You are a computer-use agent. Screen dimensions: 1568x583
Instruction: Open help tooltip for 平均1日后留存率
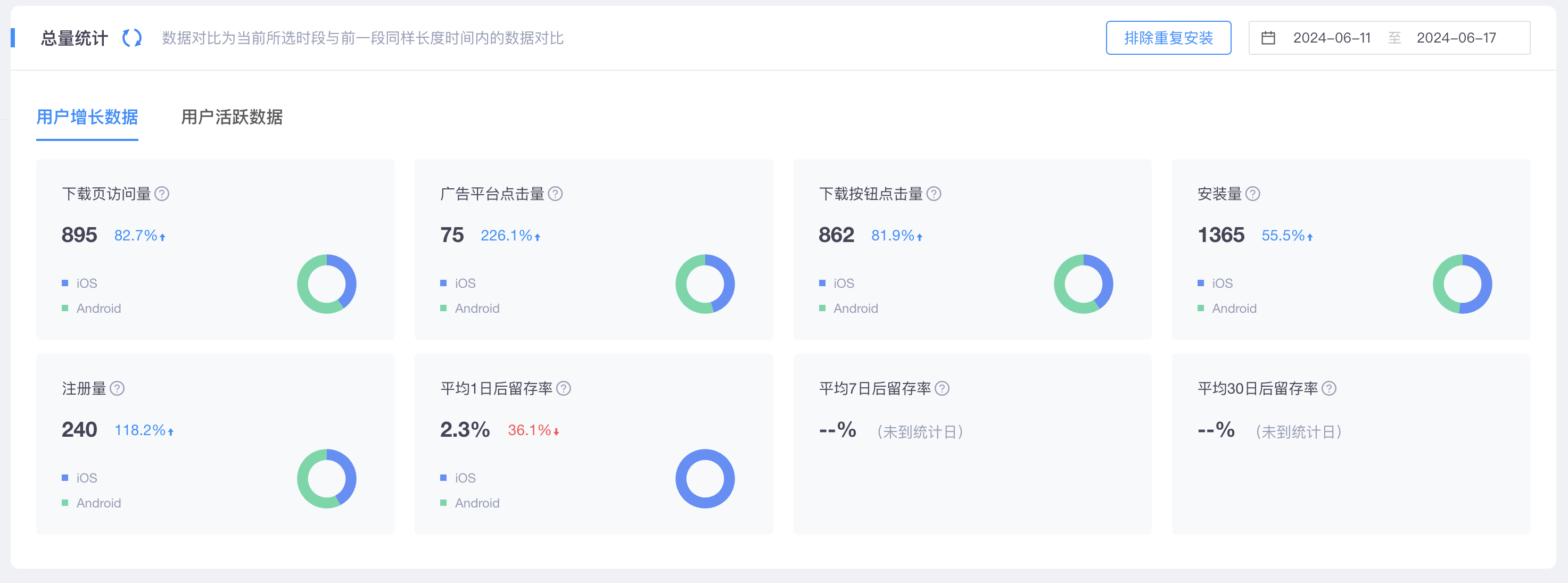[x=564, y=388]
